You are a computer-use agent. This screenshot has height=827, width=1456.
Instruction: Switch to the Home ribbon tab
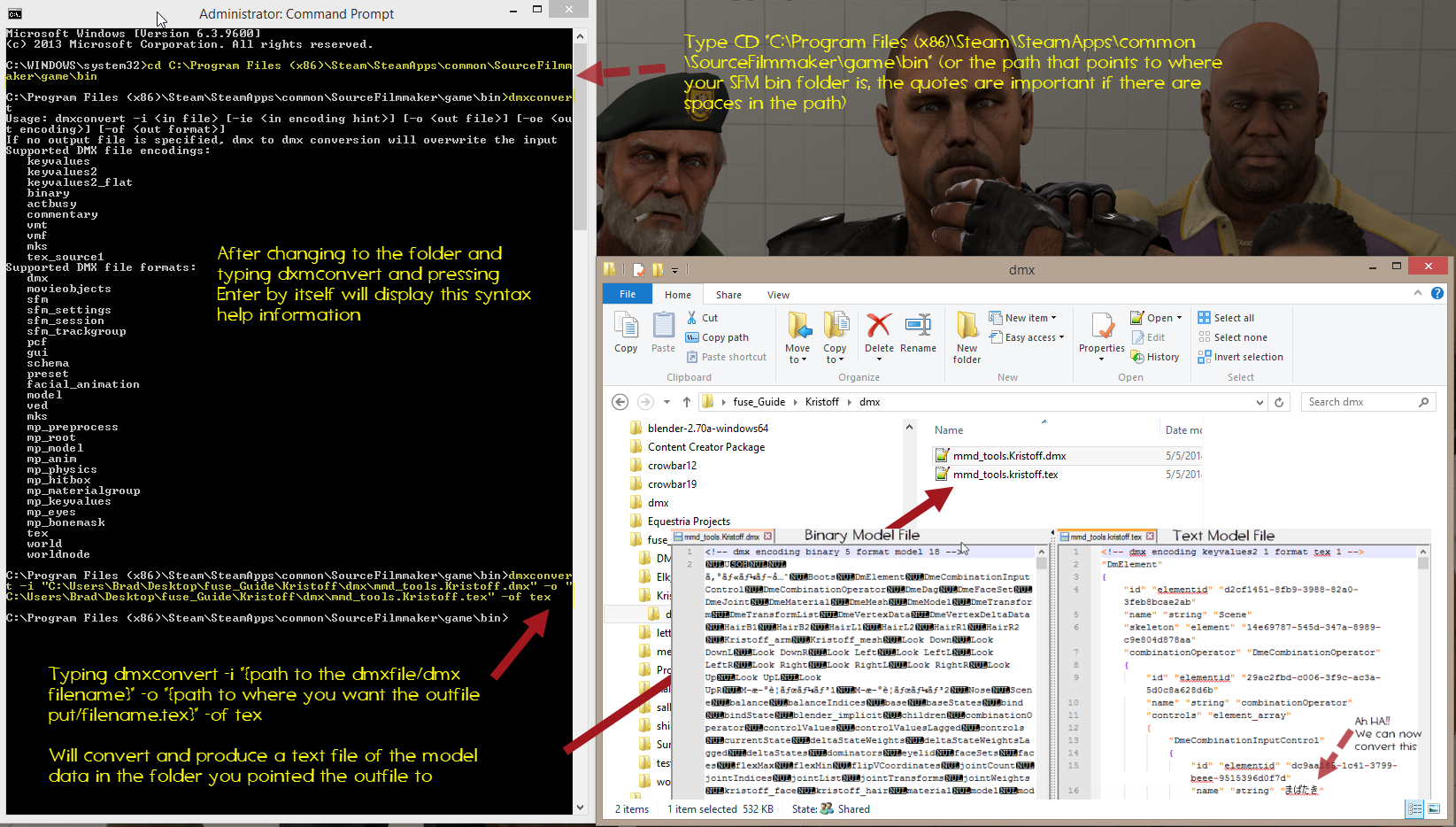pos(678,295)
